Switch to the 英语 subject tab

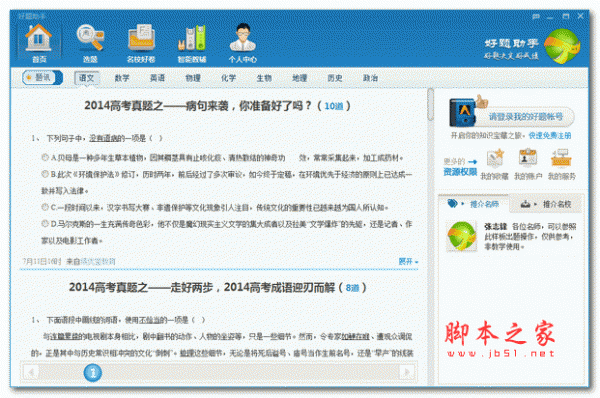pyautogui.click(x=157, y=78)
